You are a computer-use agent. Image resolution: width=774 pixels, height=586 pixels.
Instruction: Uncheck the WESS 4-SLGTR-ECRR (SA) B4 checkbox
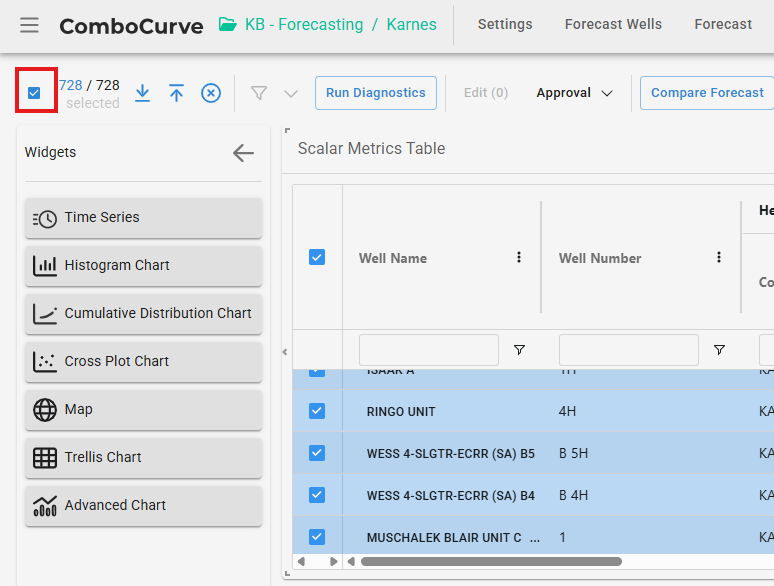coord(317,495)
